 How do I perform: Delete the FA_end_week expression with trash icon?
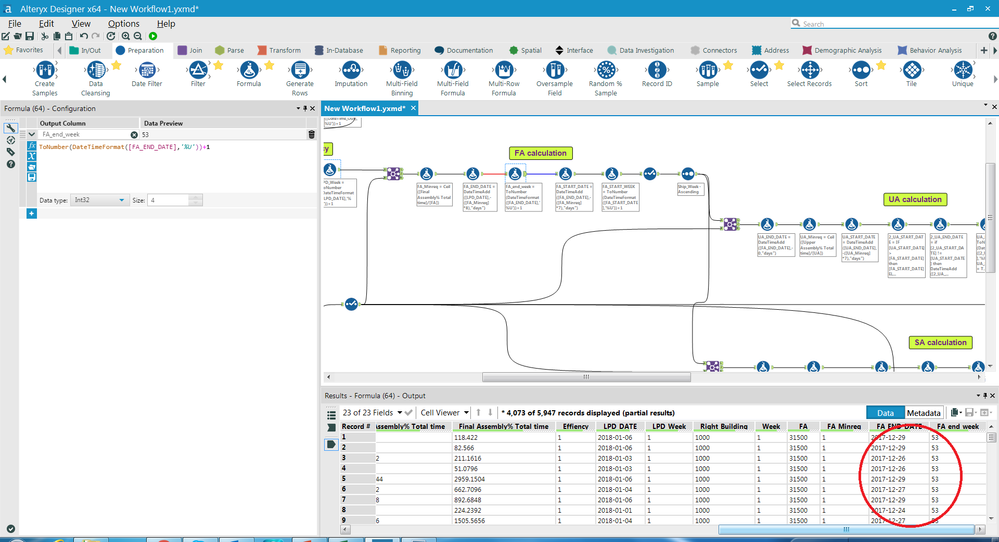coord(312,134)
